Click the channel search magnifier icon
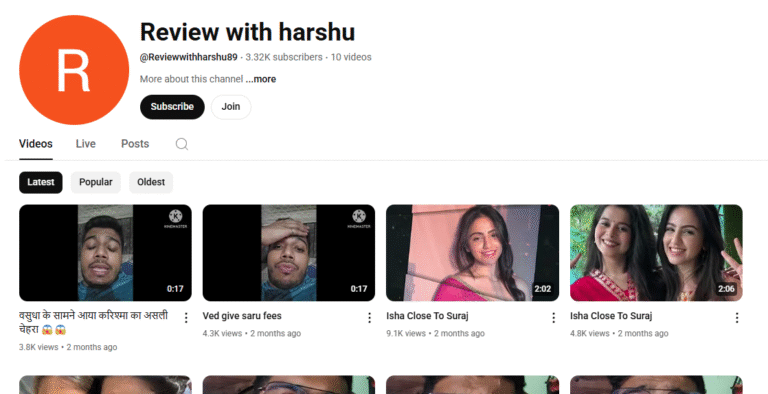This screenshot has width=768, height=394. pos(182,144)
